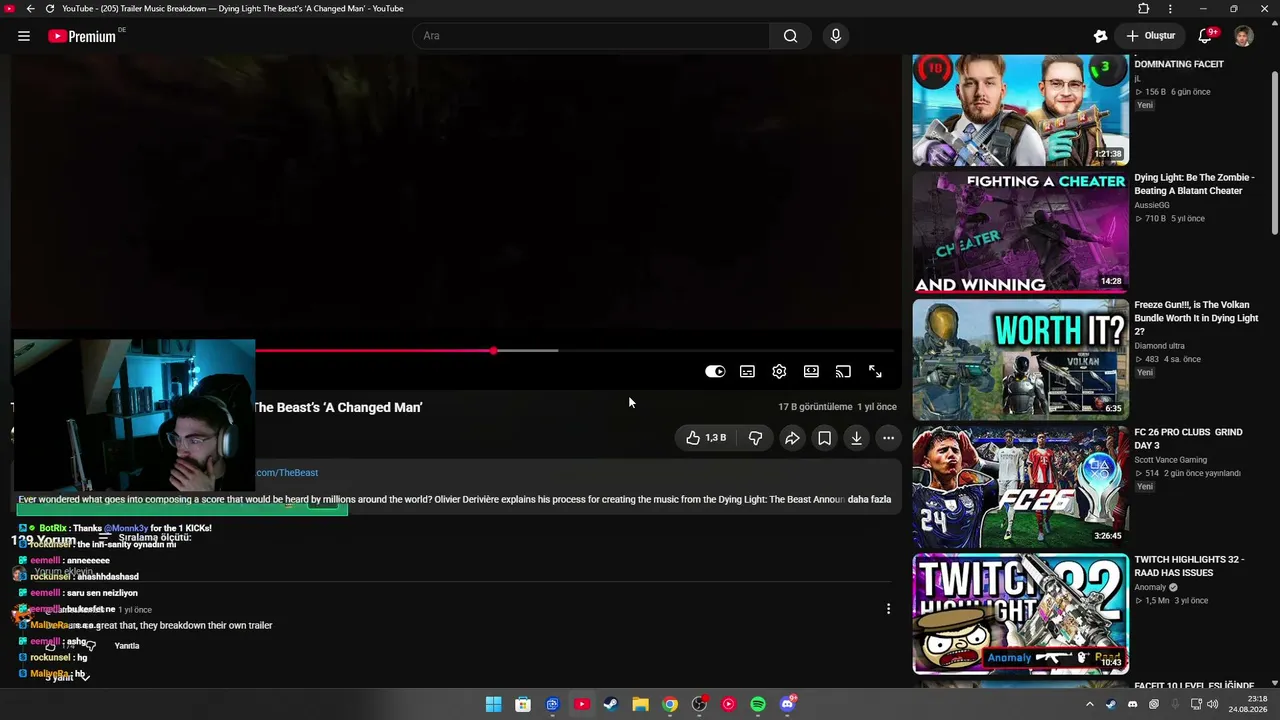Open 'Worth It?' Volkan bundle thumbnail
Viewport: 1280px width, 720px height.
[1020, 359]
